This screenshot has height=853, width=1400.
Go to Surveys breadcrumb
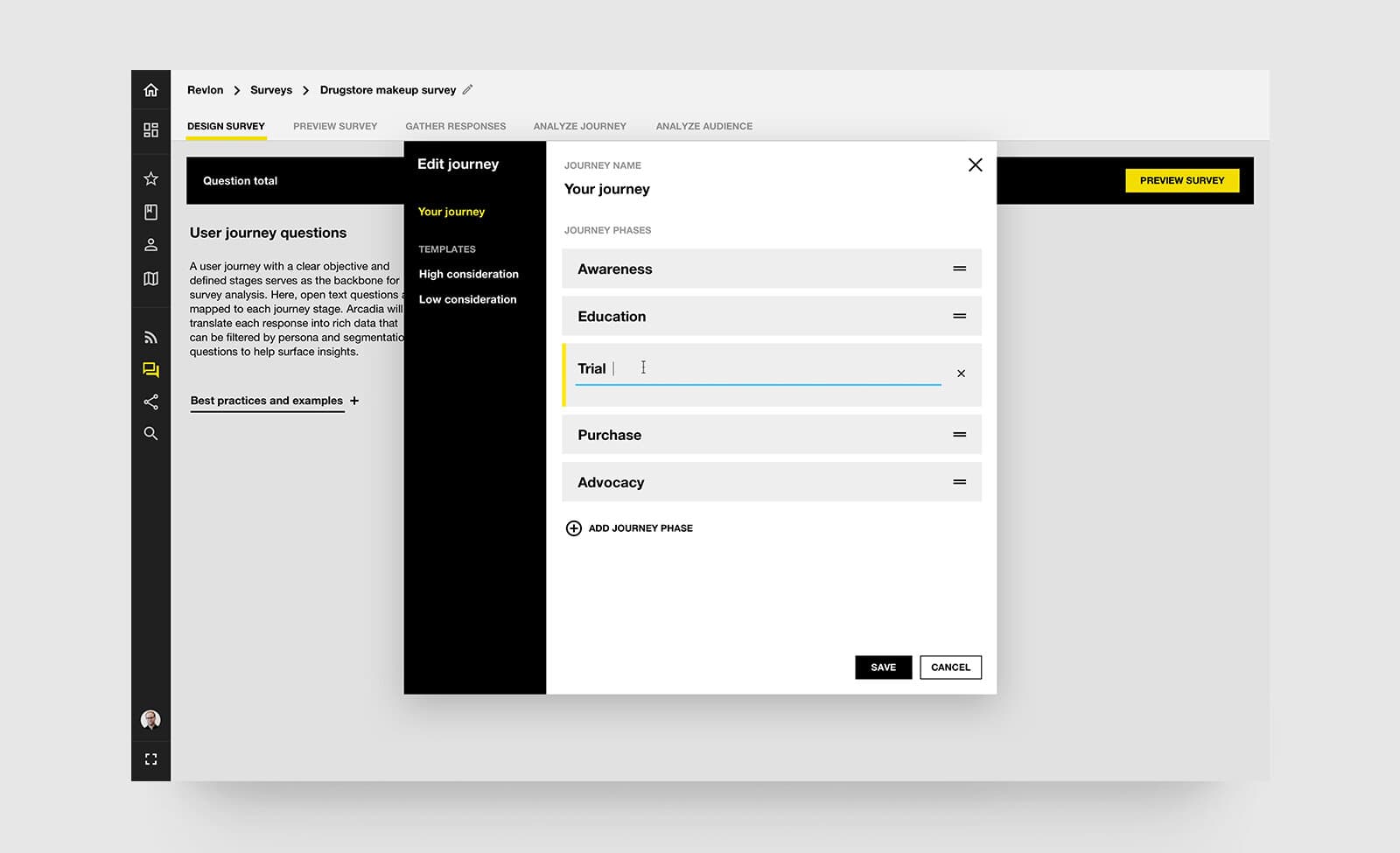pos(271,90)
